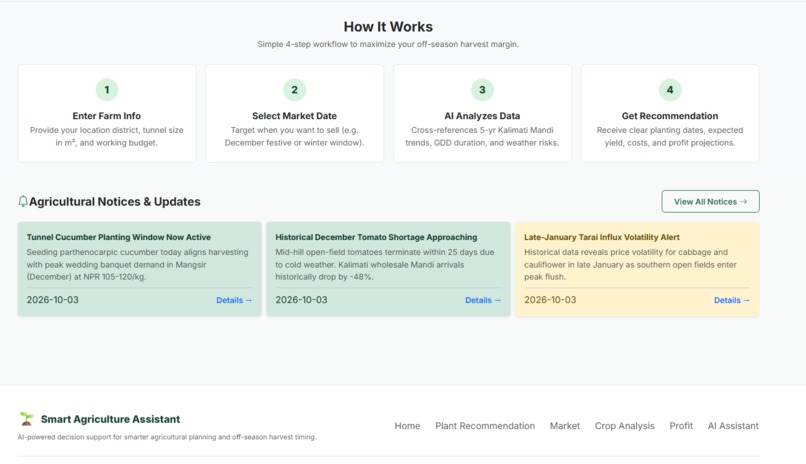Go to Home in footer navigation
Viewport: 806px width, 464px height.
[x=407, y=426]
